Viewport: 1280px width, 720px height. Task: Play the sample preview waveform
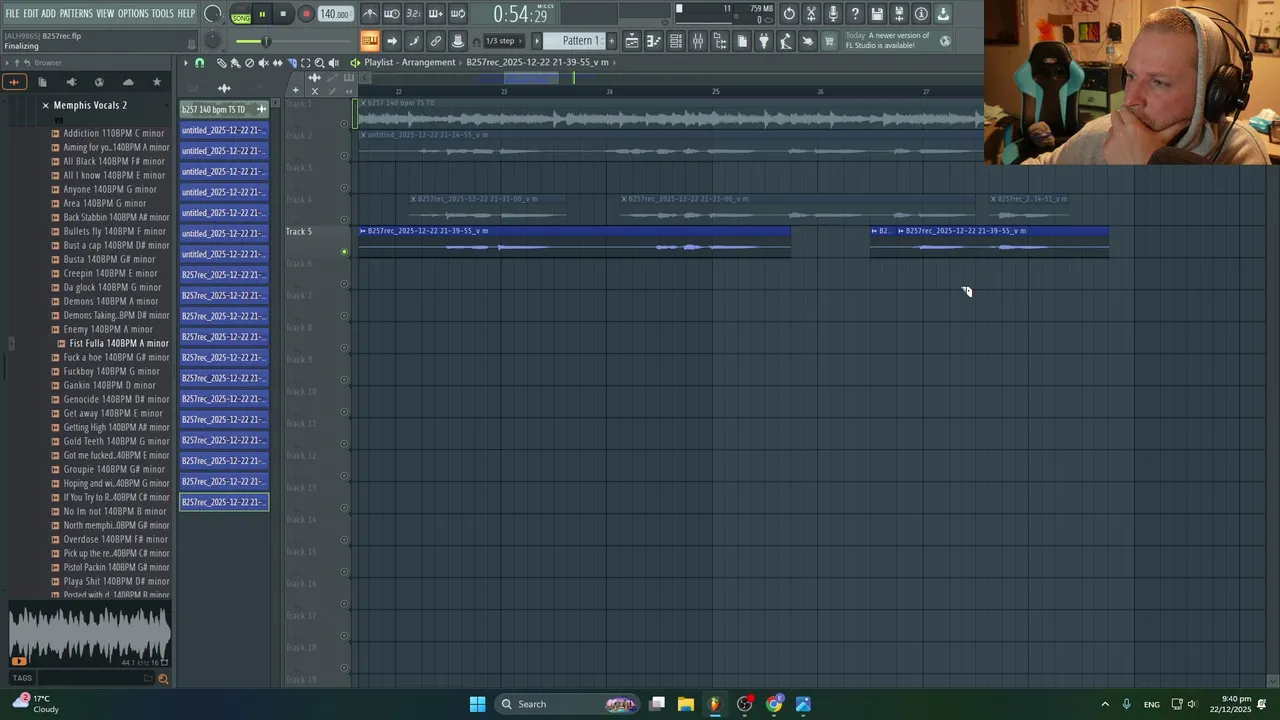90,635
